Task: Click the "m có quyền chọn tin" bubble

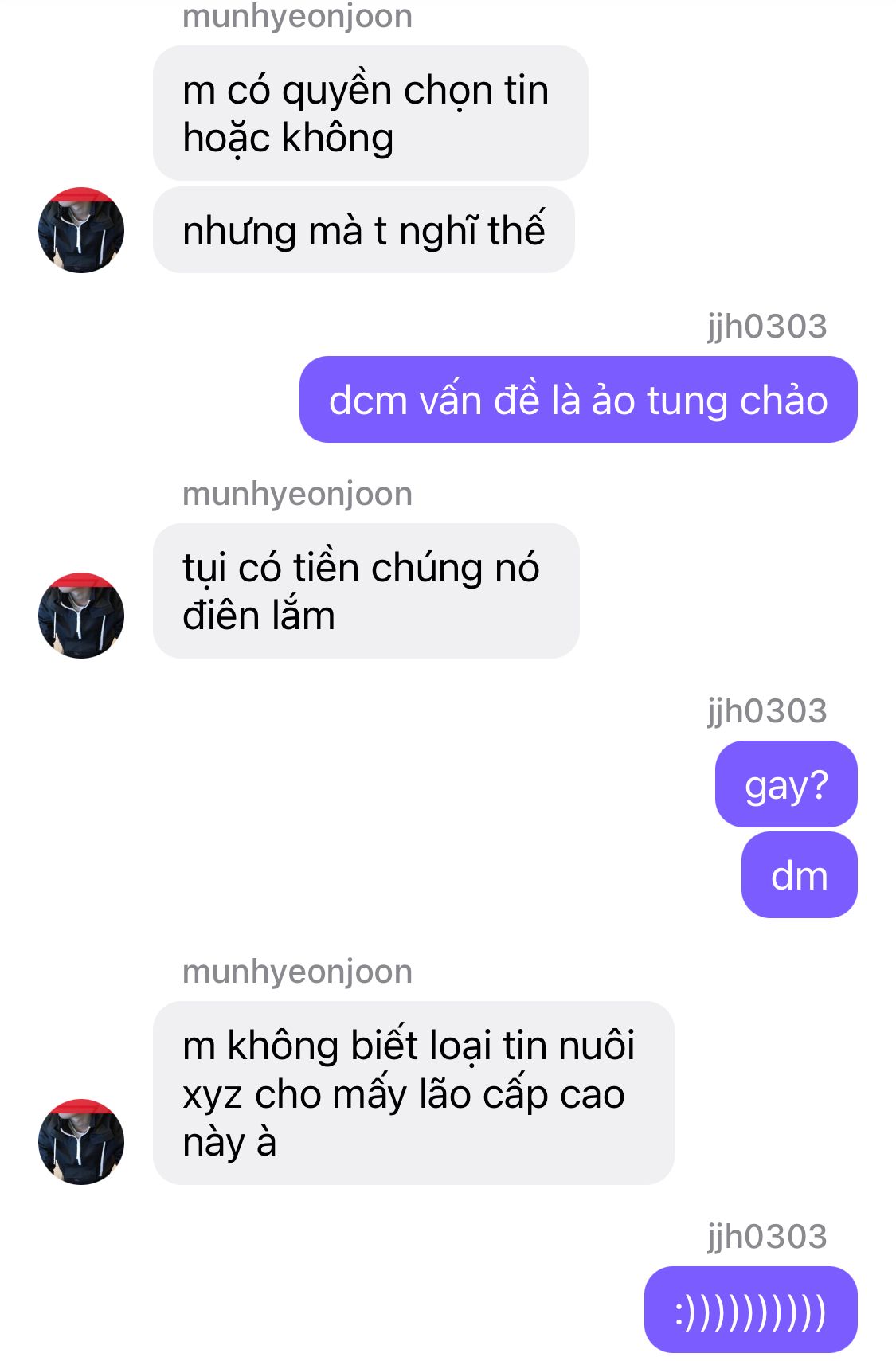Action: tap(370, 113)
